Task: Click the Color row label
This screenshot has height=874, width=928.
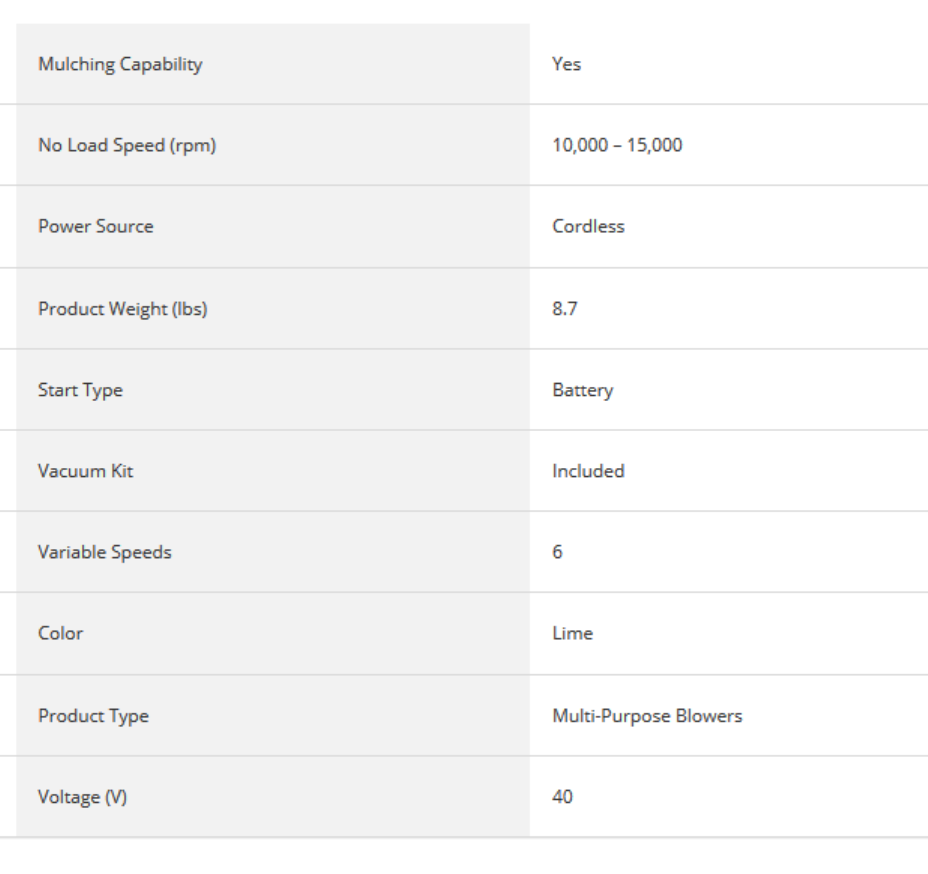Action: tap(61, 633)
